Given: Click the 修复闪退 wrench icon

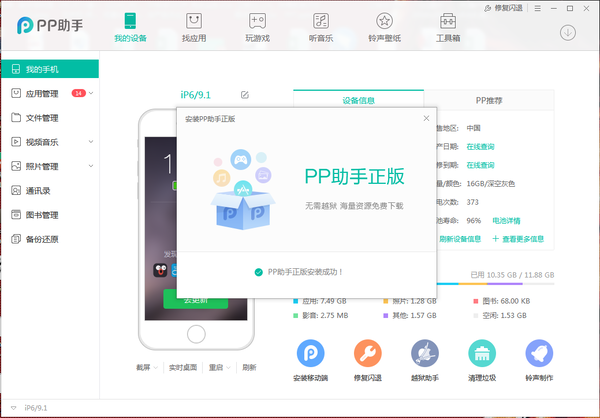Looking at the screenshot, I should (x=367, y=353).
